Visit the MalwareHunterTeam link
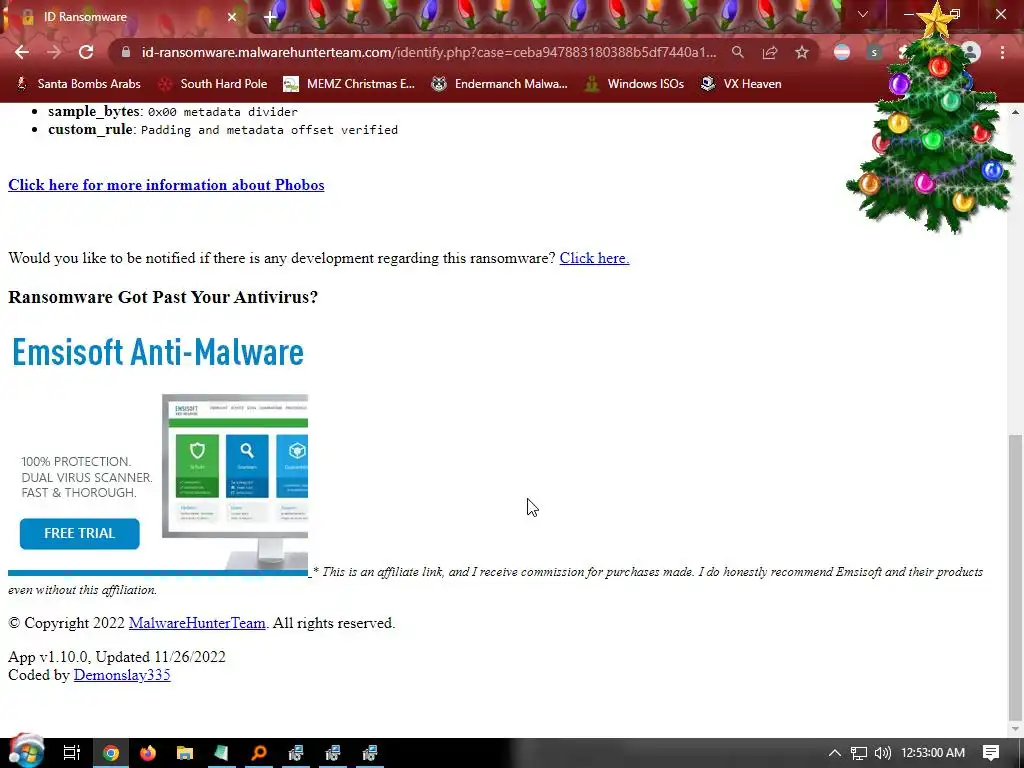 [x=197, y=623]
